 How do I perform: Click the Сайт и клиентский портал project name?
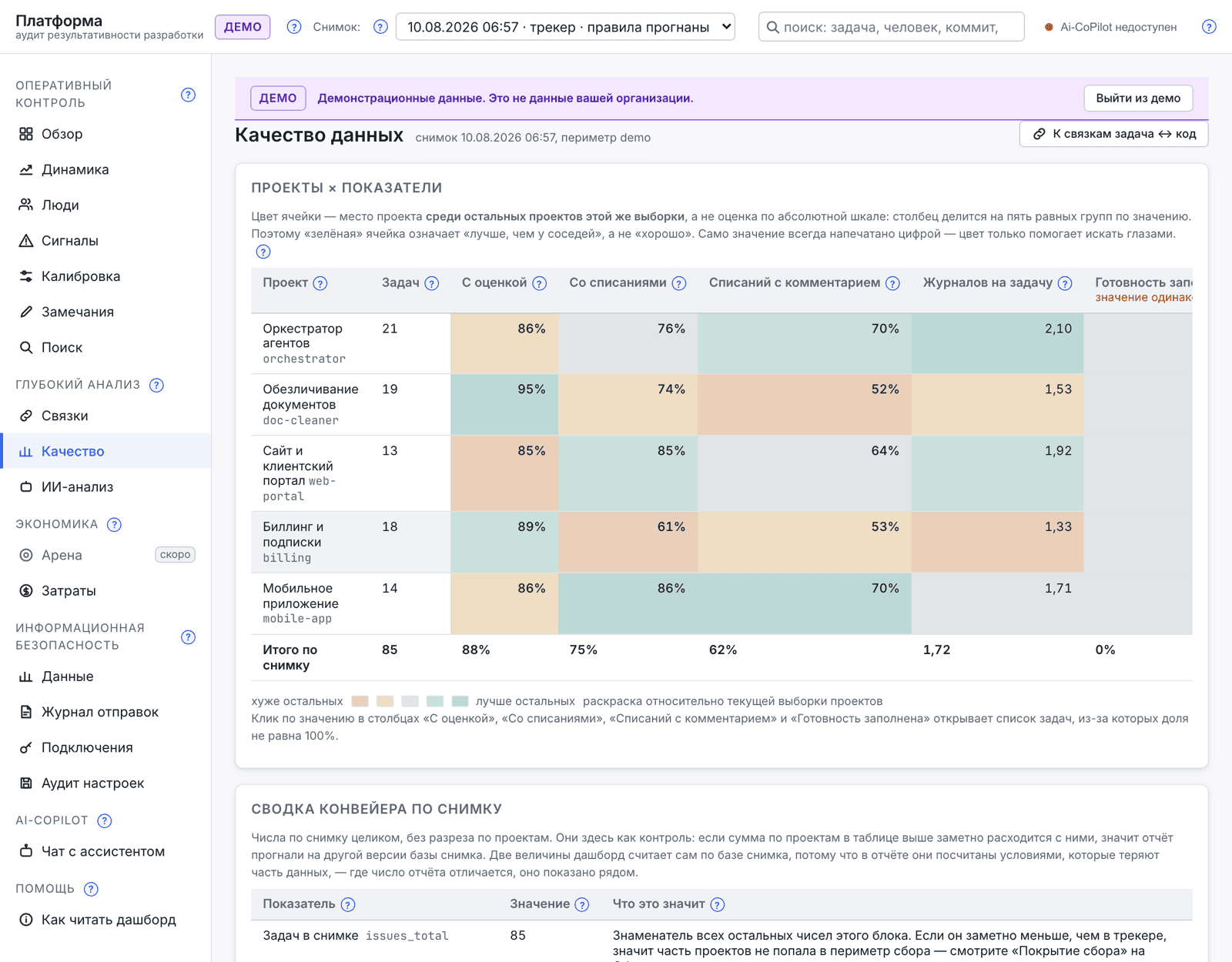click(299, 466)
